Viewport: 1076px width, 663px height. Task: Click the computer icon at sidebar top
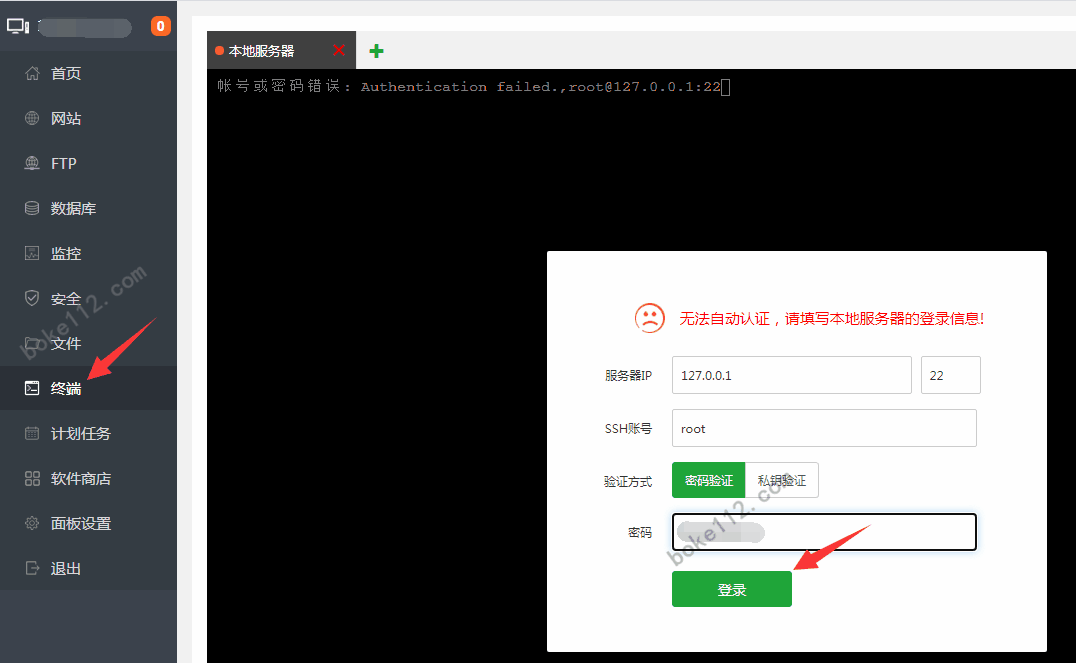click(18, 27)
